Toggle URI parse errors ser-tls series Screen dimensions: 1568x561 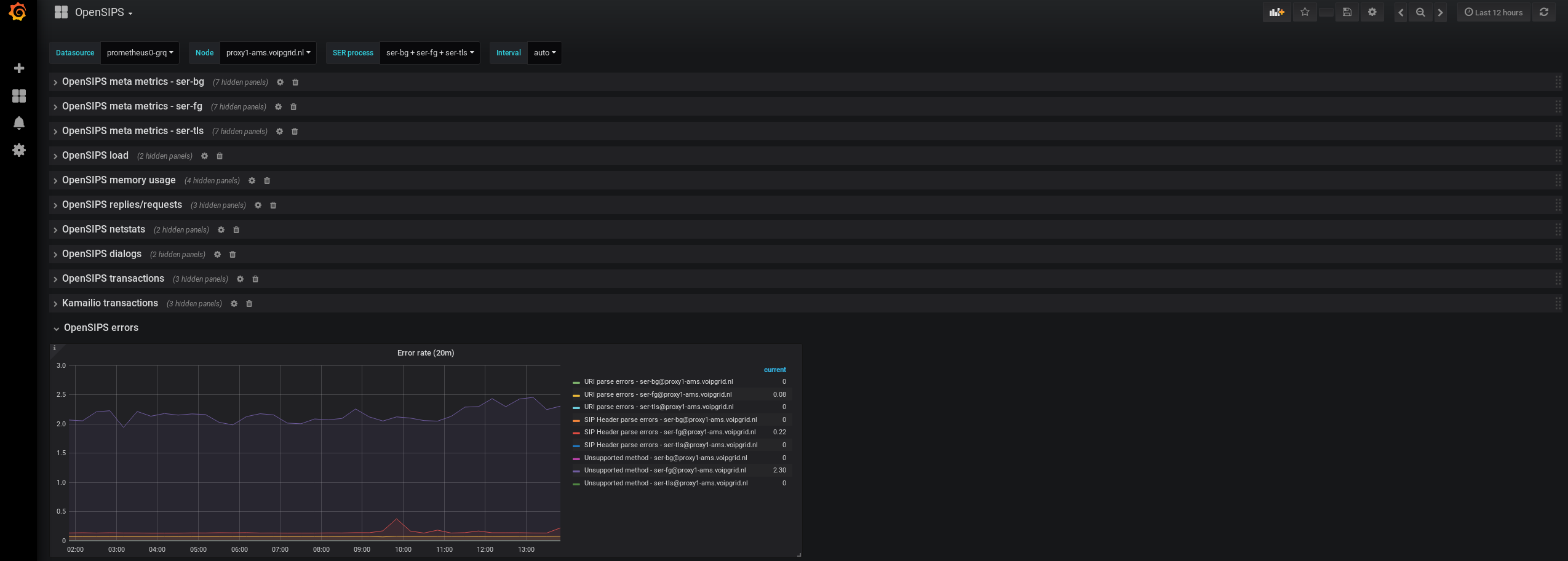pos(659,407)
